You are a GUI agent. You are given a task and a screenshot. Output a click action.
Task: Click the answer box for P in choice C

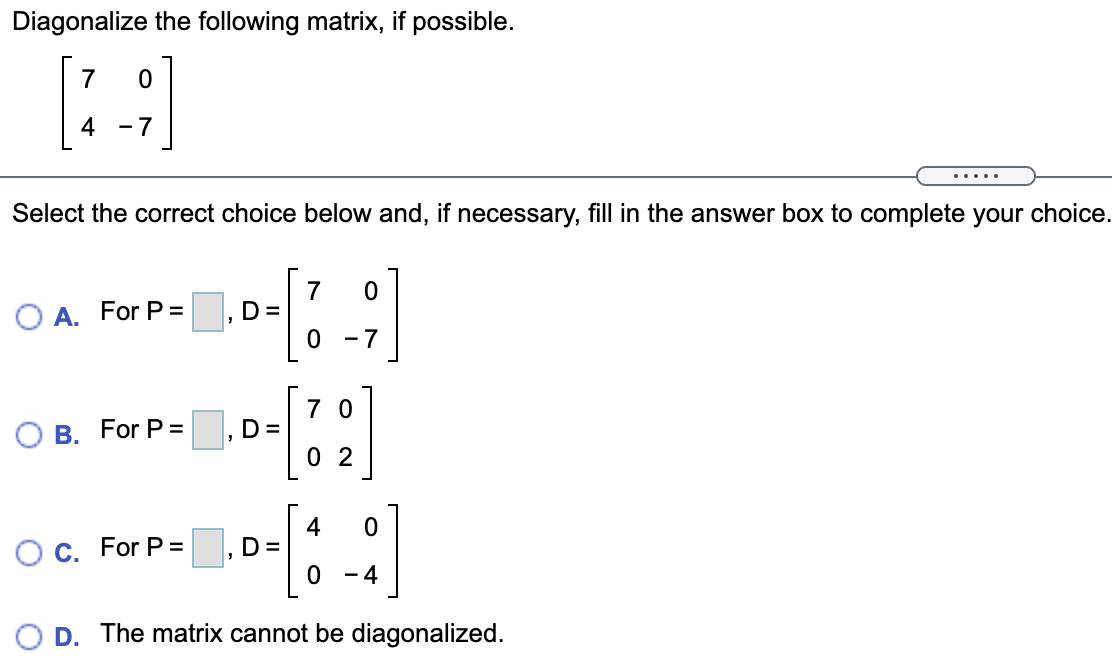point(210,546)
